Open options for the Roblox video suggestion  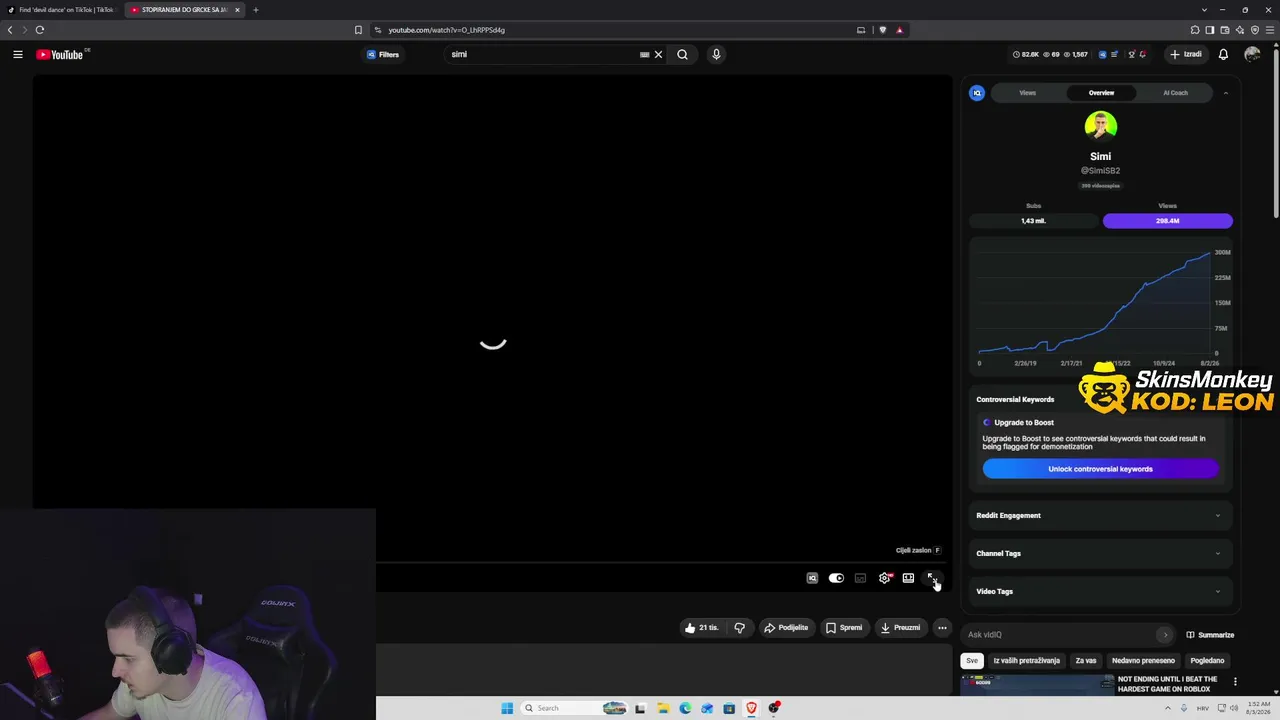[x=1235, y=682]
